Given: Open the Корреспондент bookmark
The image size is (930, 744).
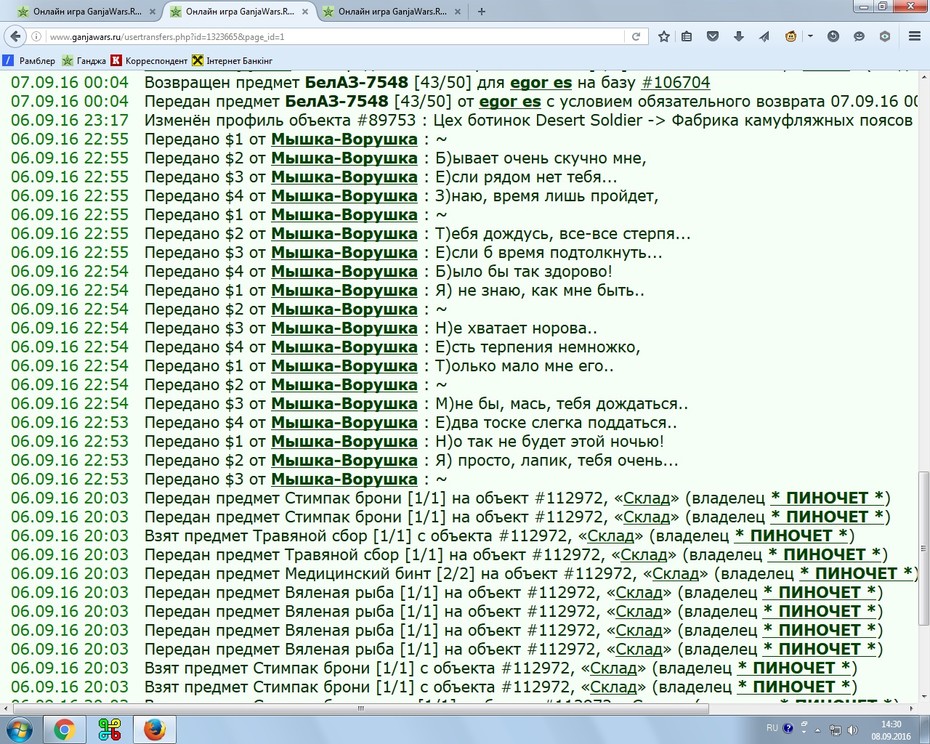Looking at the screenshot, I should coord(149,61).
